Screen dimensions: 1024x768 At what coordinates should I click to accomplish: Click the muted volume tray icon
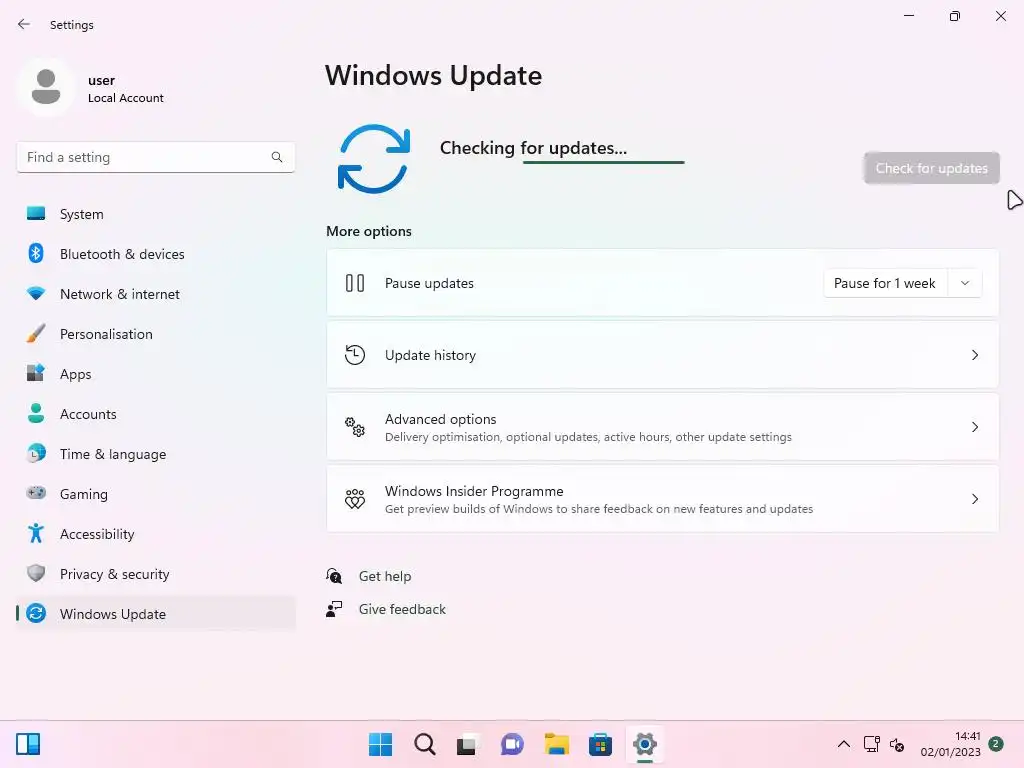pyautogui.click(x=897, y=744)
